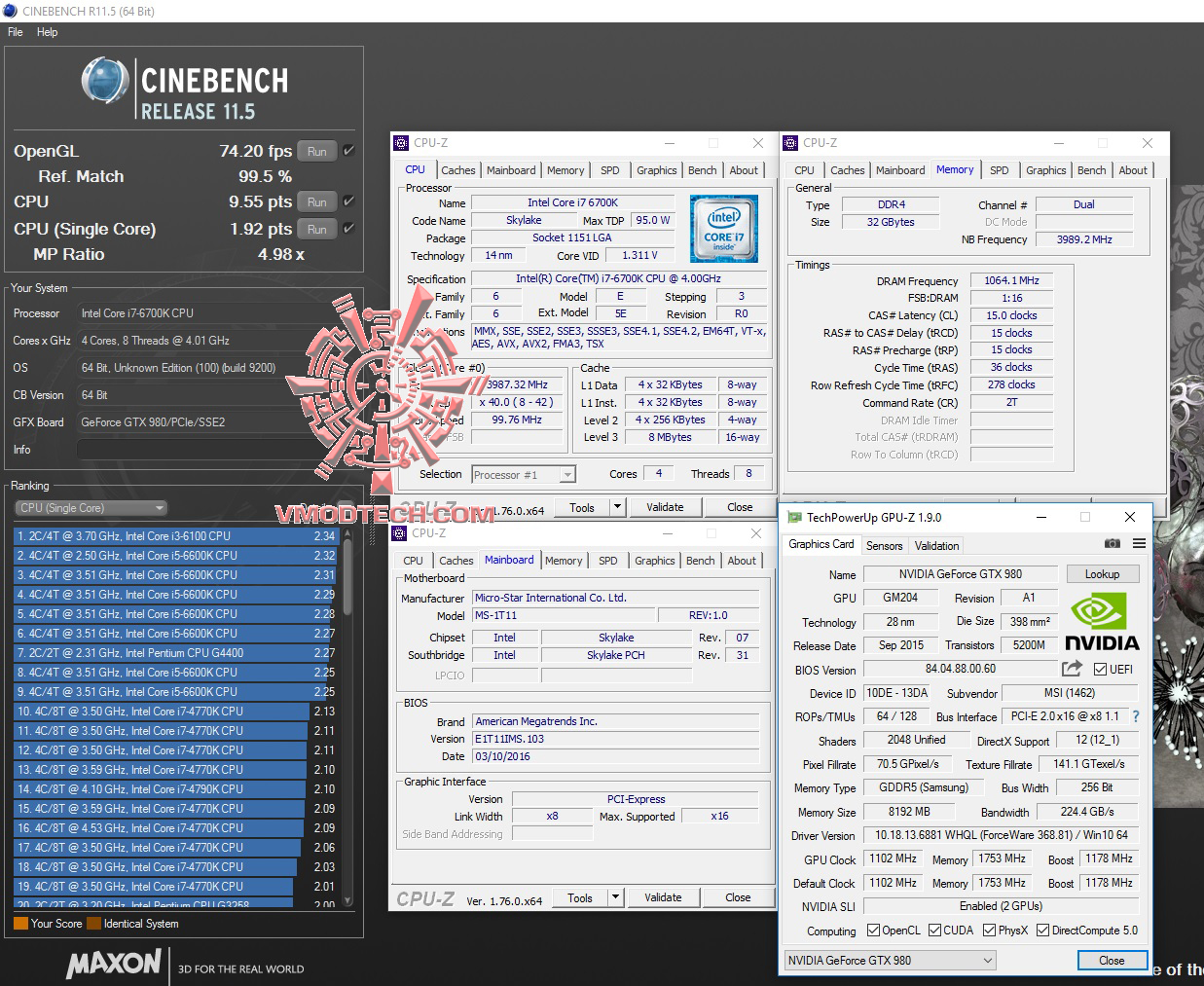Open SPD tab in top-left CPU-Z window
The width and height of the screenshot is (1204, 986).
609,170
